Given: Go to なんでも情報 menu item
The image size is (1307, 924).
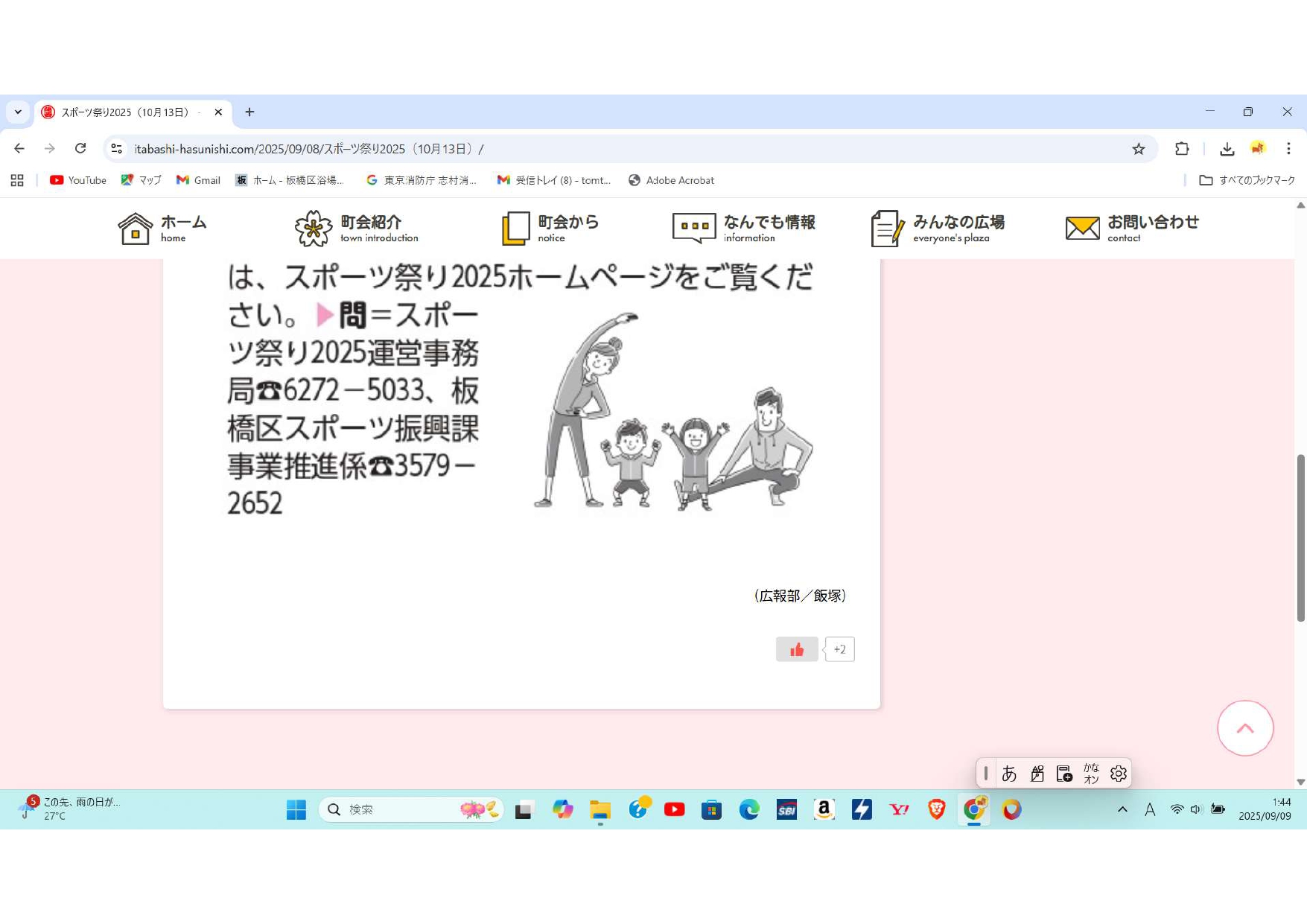Looking at the screenshot, I should tap(744, 228).
